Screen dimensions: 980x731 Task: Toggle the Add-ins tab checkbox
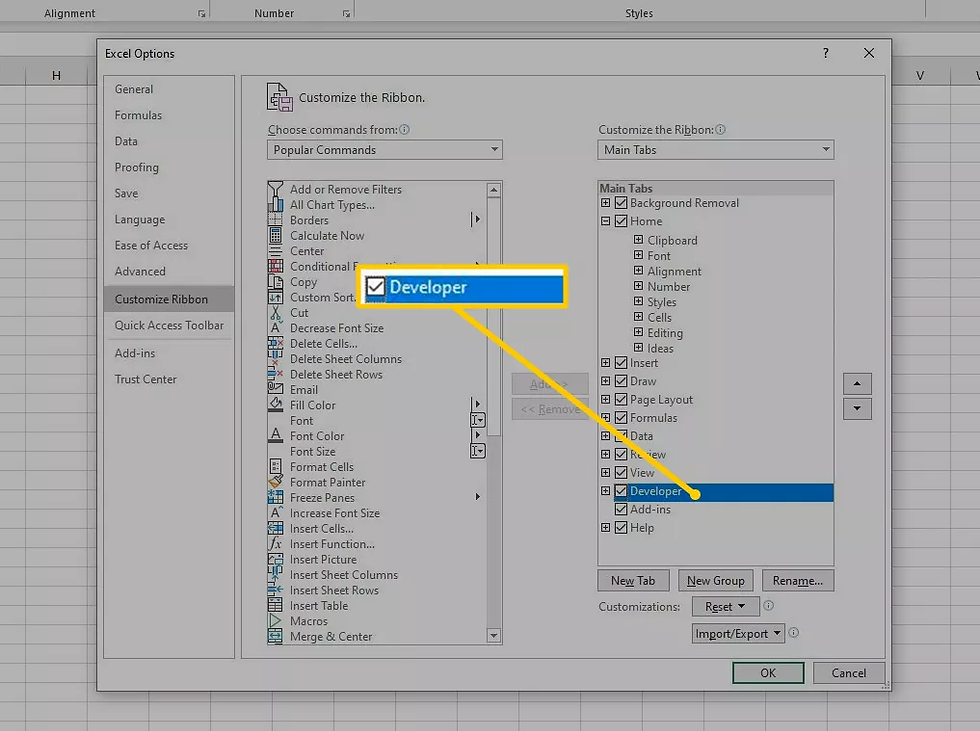click(621, 509)
